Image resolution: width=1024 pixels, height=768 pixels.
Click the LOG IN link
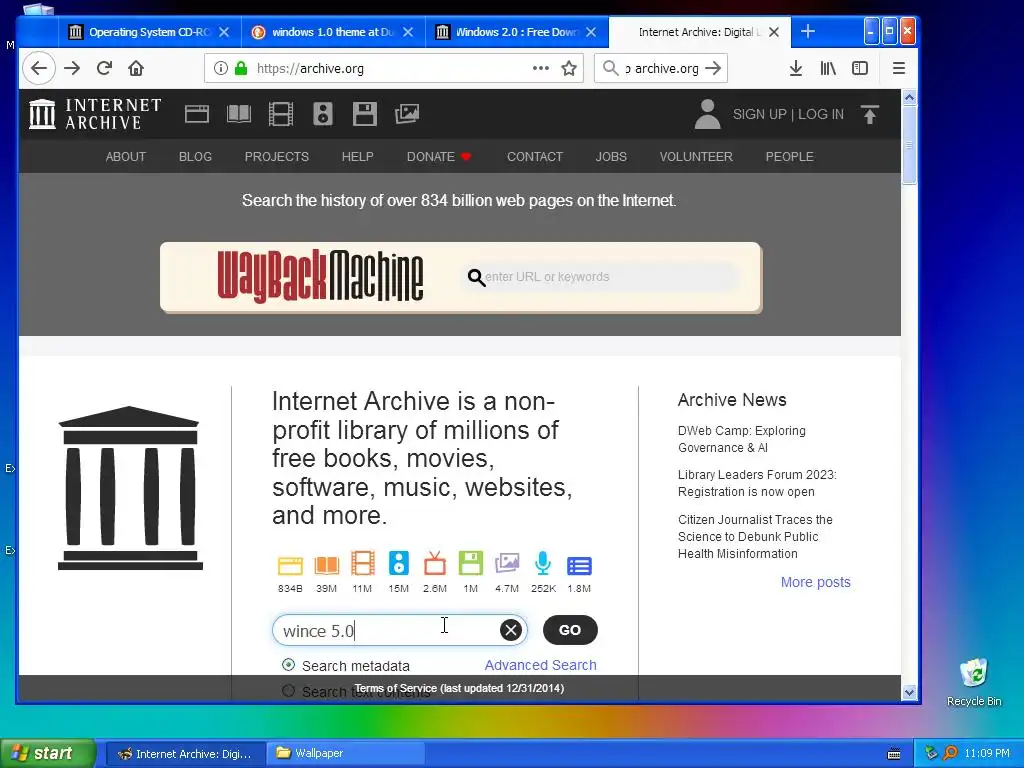click(x=821, y=114)
